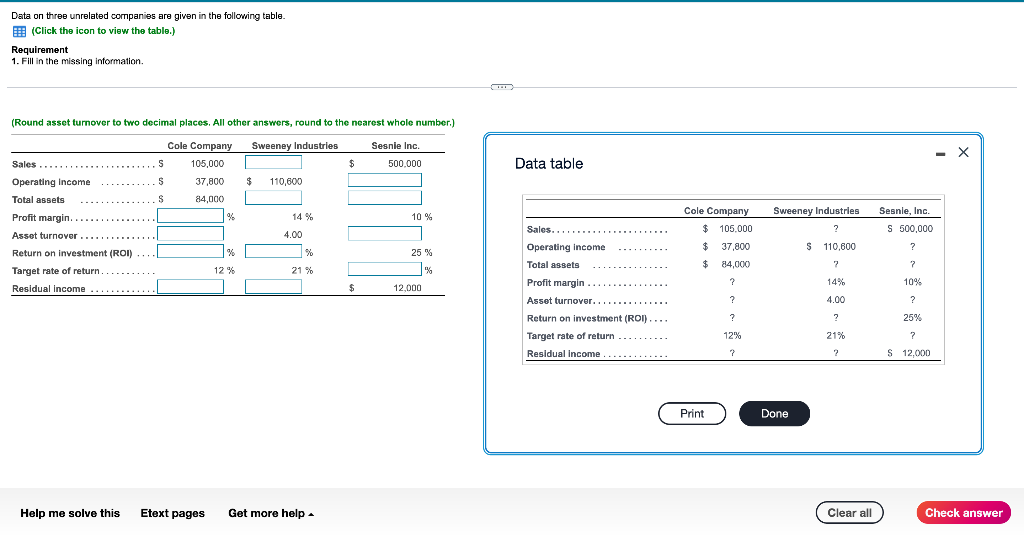
Task: Open Help me solve this
Action: coord(70,513)
